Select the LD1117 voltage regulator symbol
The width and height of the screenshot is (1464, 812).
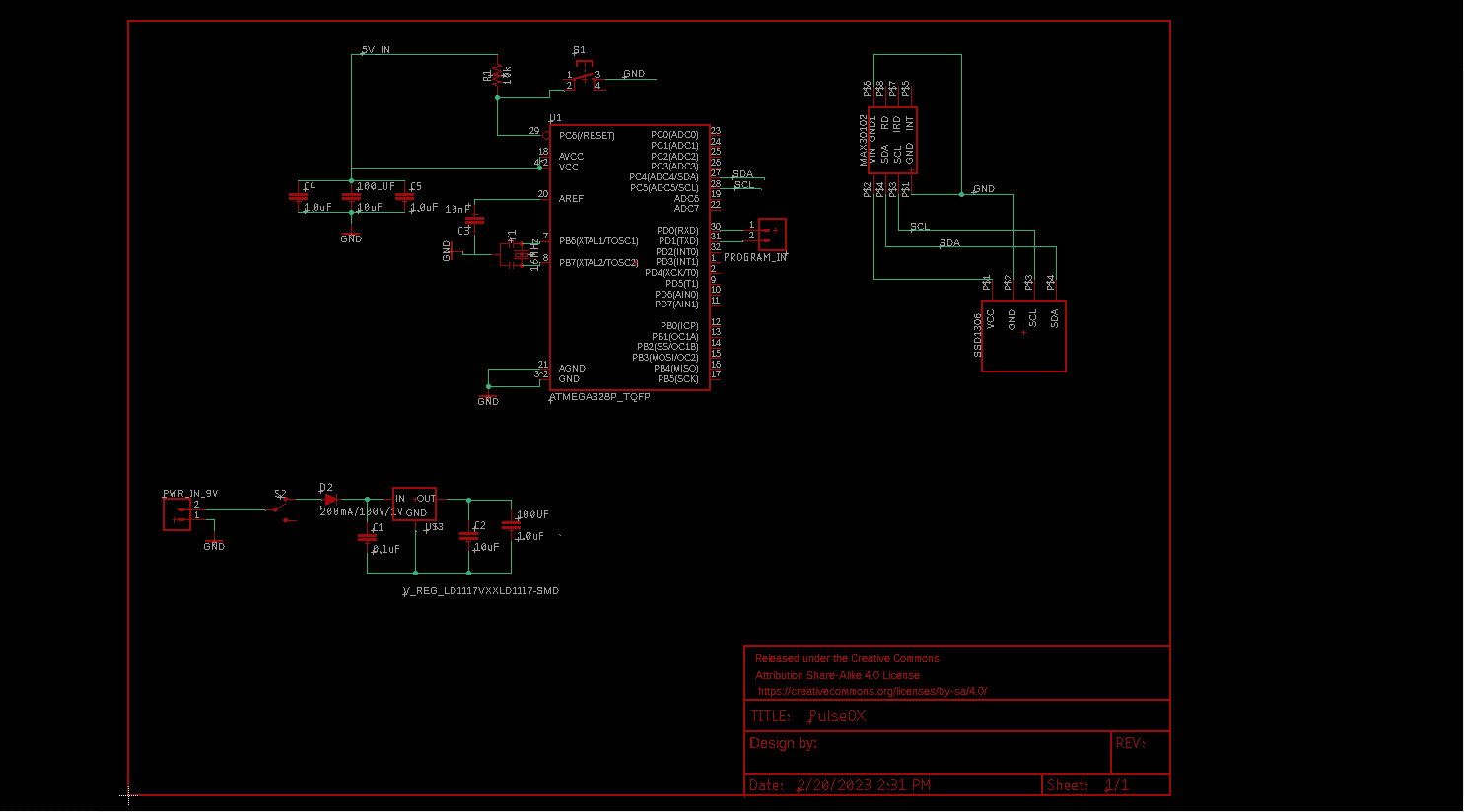click(x=414, y=503)
